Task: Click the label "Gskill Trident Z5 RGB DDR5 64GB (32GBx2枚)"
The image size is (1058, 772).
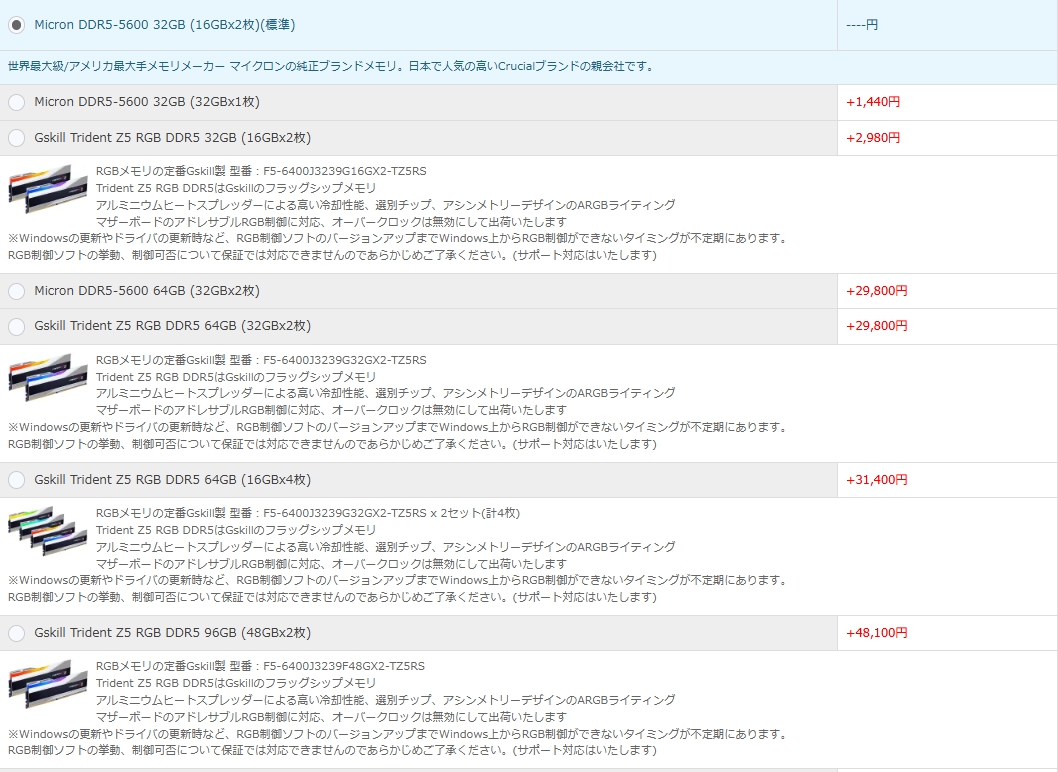Action: (x=173, y=326)
